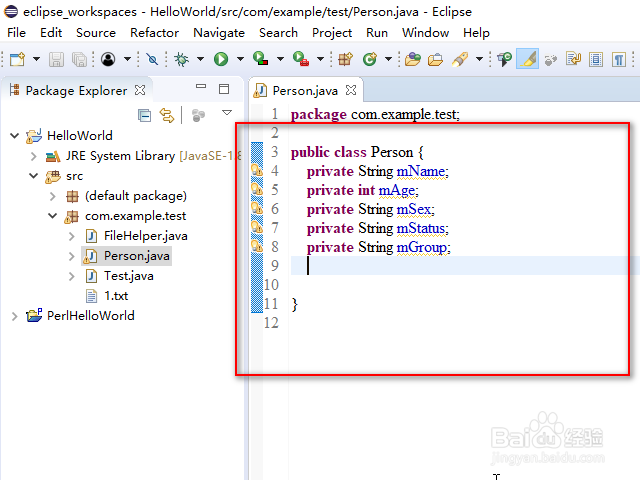The width and height of the screenshot is (640, 480).
Task: Maximize the Package Explorer panel
Action: click(x=224, y=89)
